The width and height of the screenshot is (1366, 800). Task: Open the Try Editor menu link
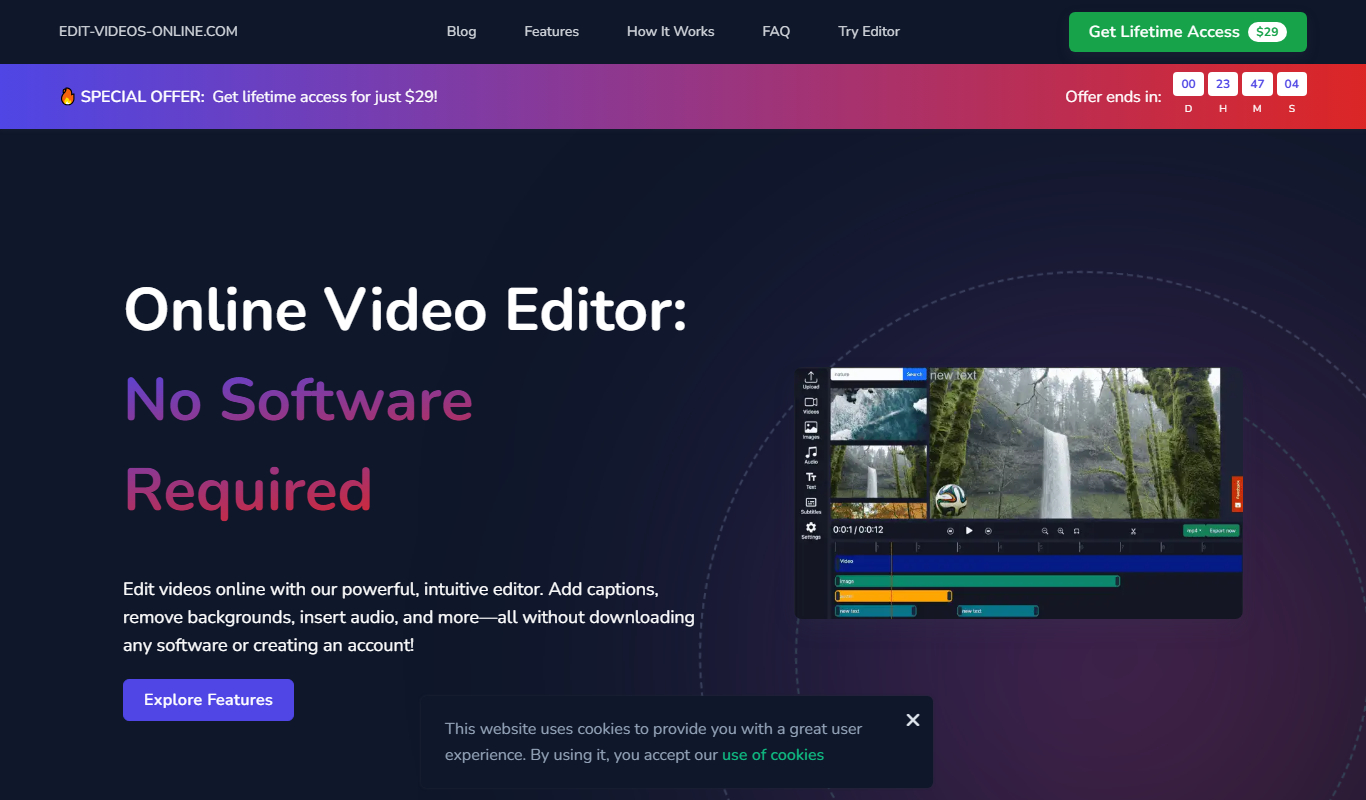point(869,32)
